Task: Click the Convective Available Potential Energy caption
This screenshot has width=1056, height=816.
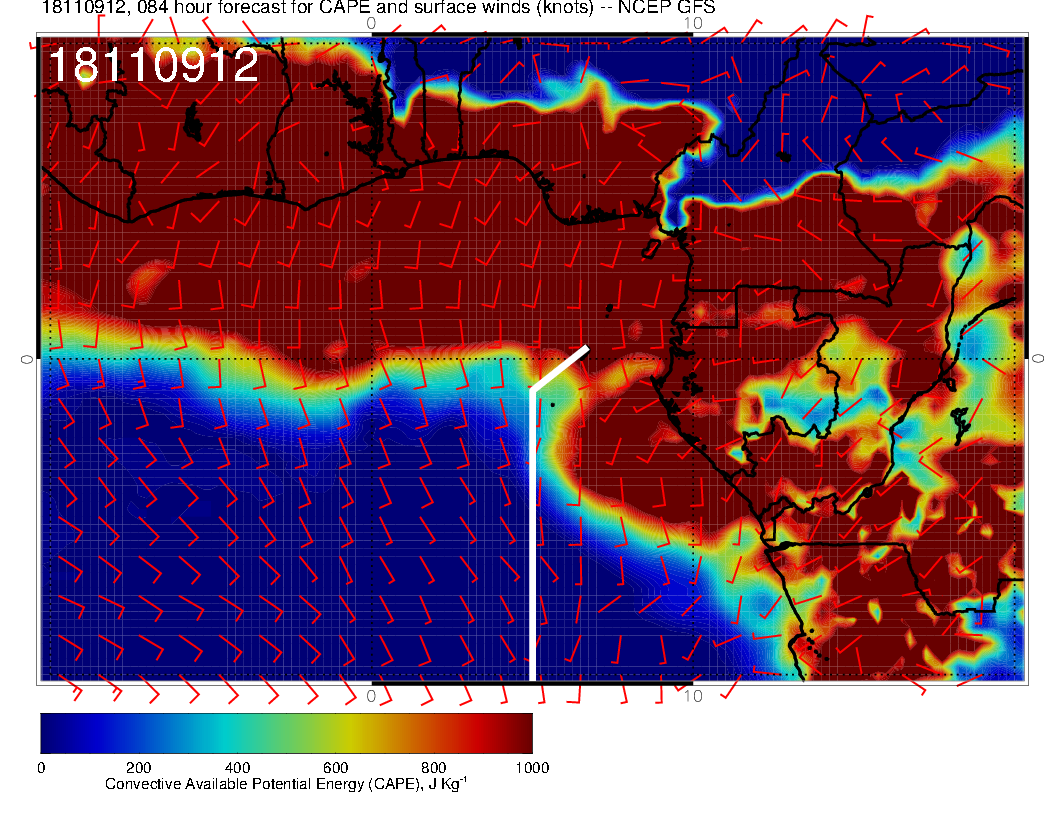Action: pyautogui.click(x=286, y=785)
